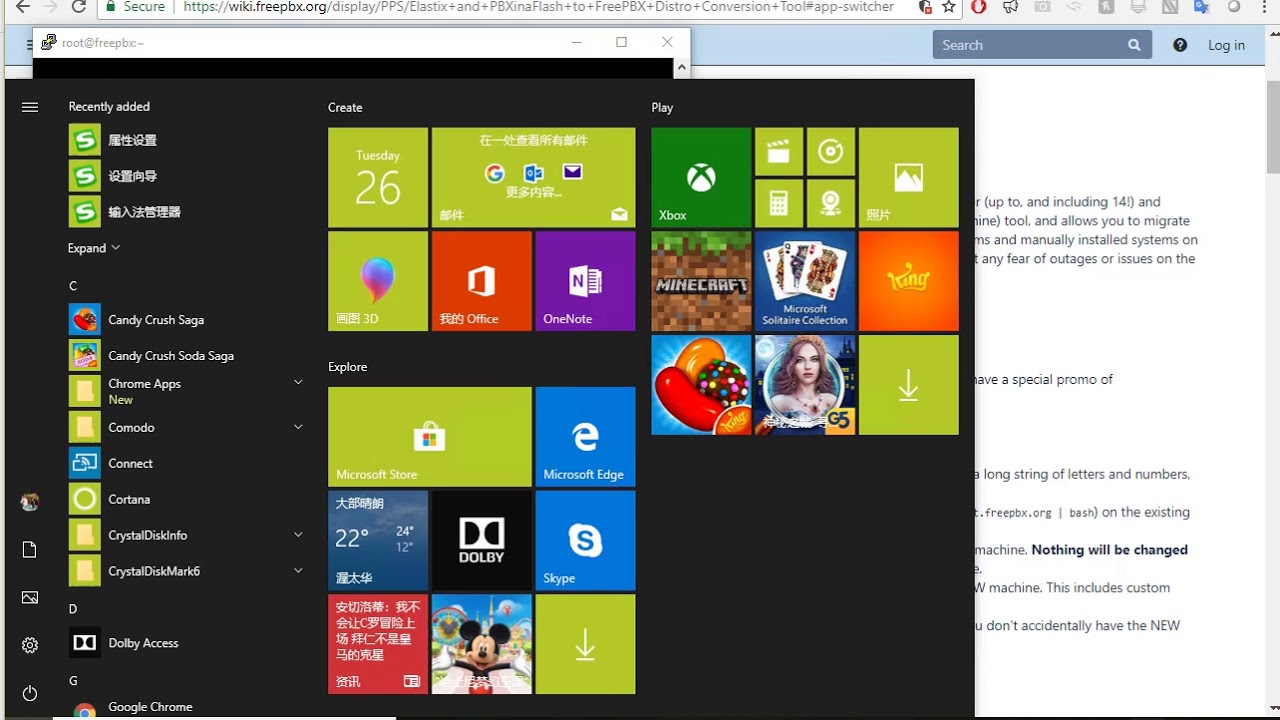The image size is (1280, 720).
Task: Expand the Chrome Apps folder
Action: pos(298,383)
